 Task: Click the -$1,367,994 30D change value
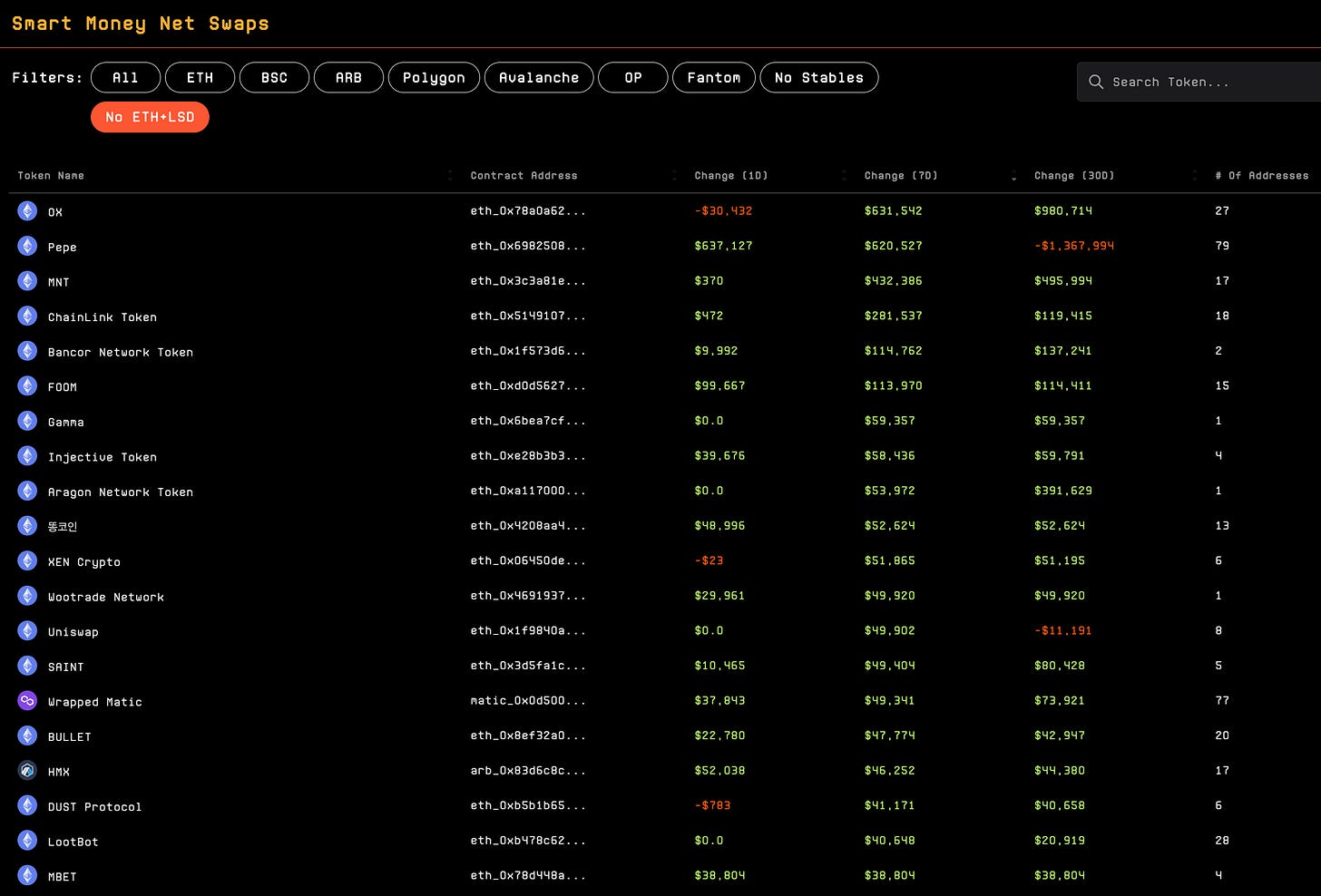[x=1074, y=246]
